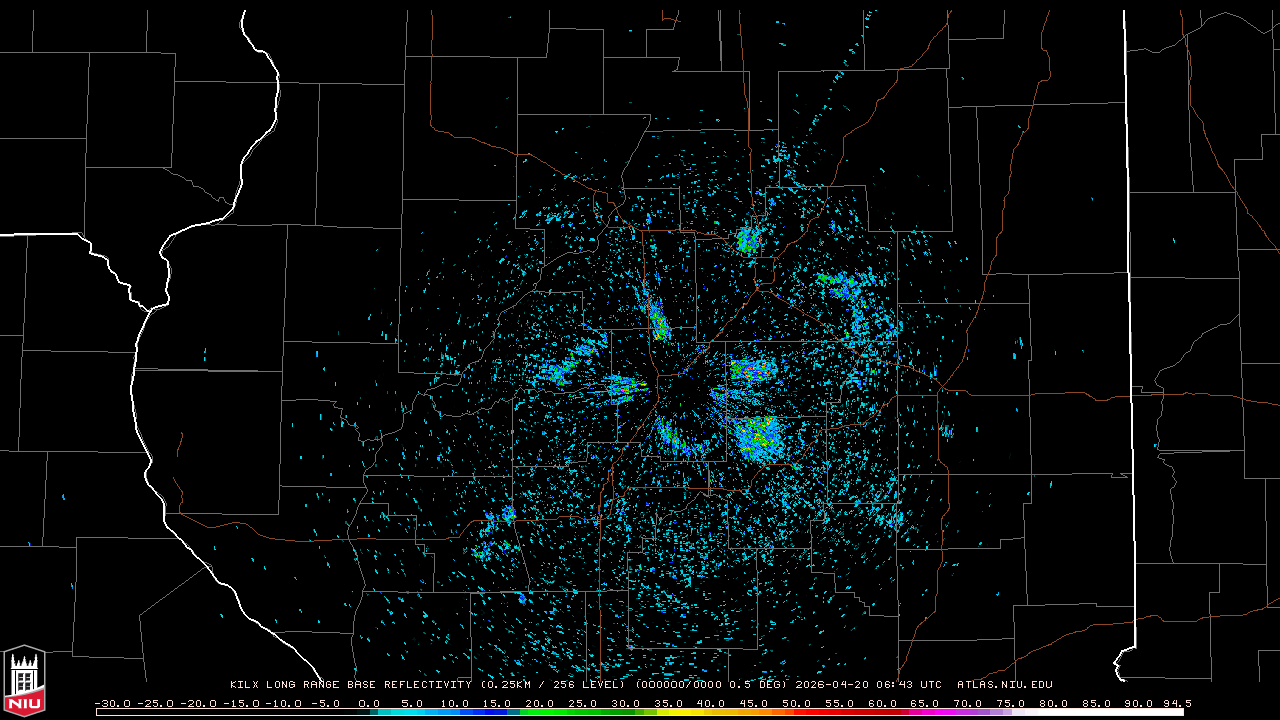
Task: Click the KILX Long Range Base Reflectivity title
Action: [353, 685]
